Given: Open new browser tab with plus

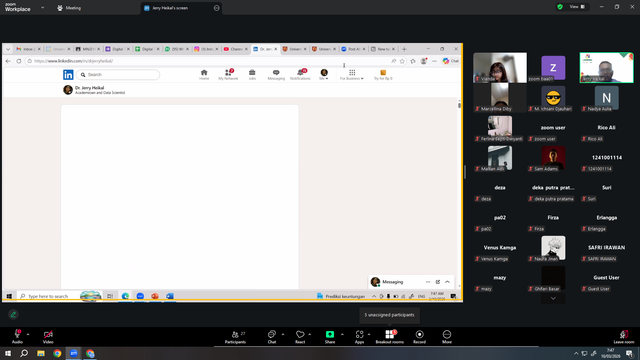Looking at the screenshot, I should tap(404, 49).
